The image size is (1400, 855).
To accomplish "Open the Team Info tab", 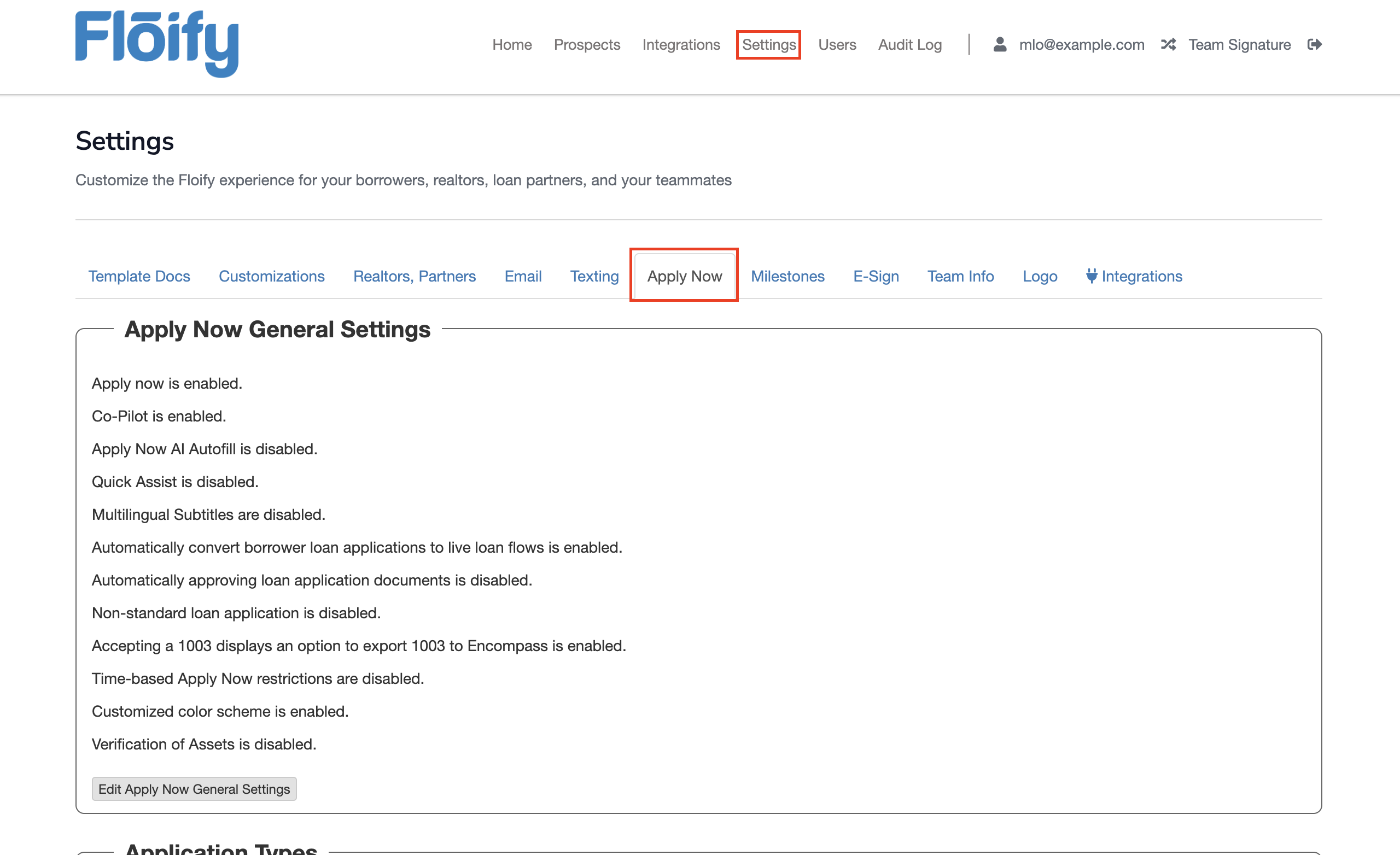I will (x=960, y=276).
